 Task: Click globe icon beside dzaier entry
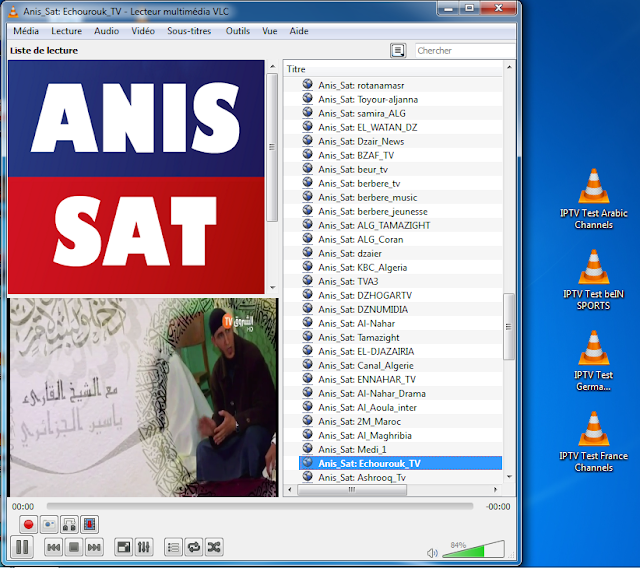pos(307,252)
